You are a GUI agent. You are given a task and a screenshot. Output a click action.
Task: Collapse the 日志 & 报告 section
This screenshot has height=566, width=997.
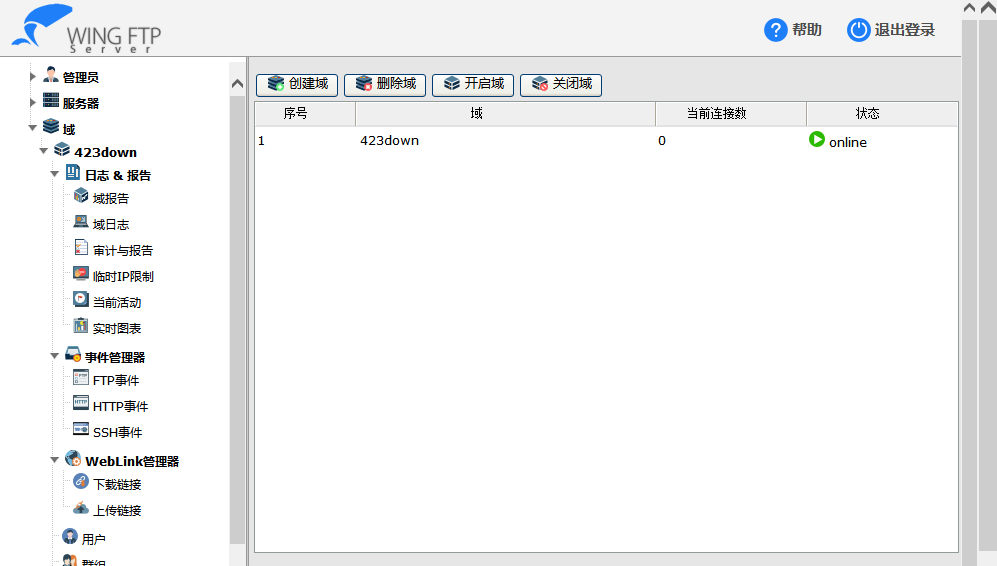coord(55,174)
